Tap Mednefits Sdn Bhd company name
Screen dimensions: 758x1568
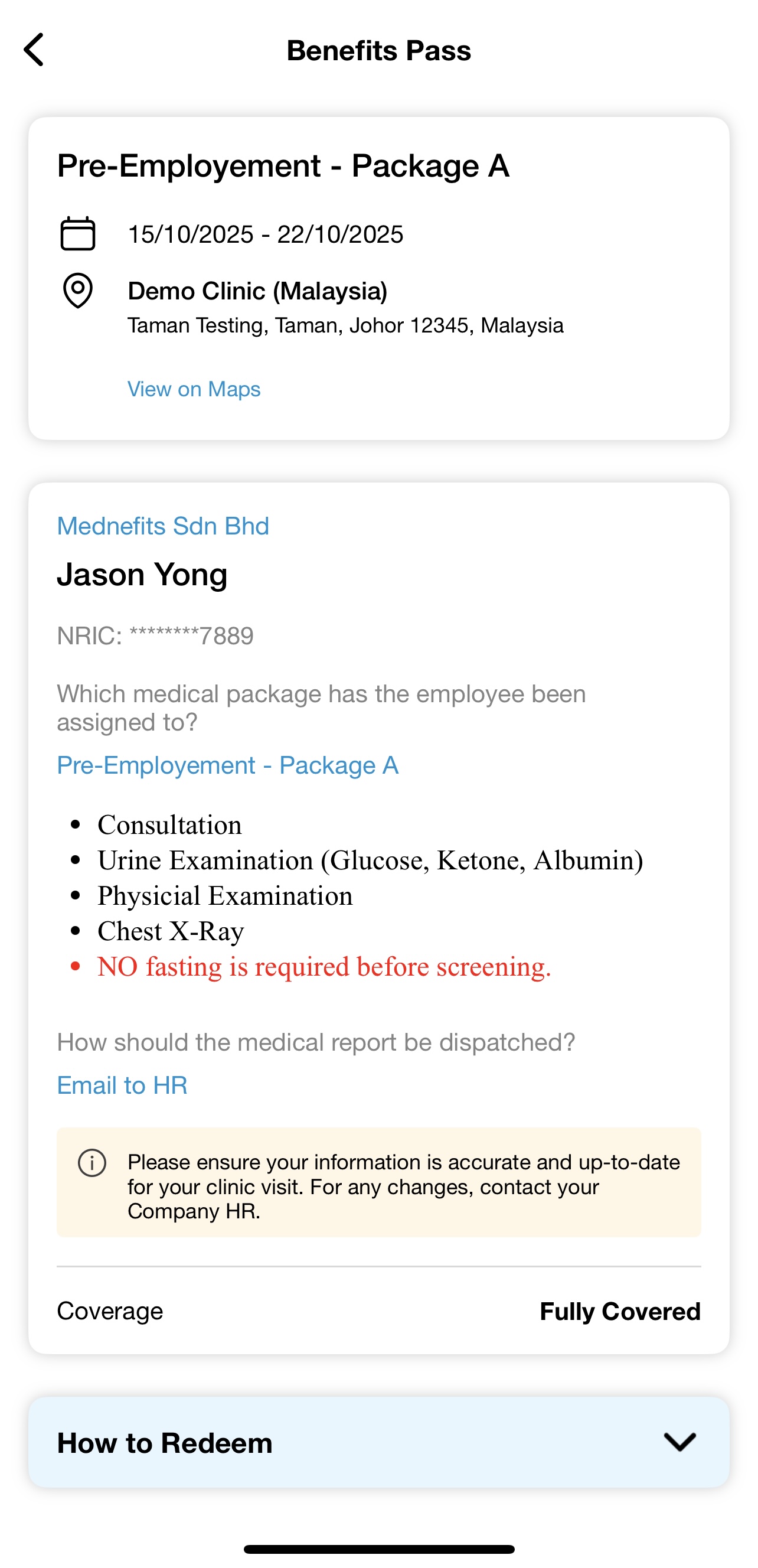click(x=163, y=526)
